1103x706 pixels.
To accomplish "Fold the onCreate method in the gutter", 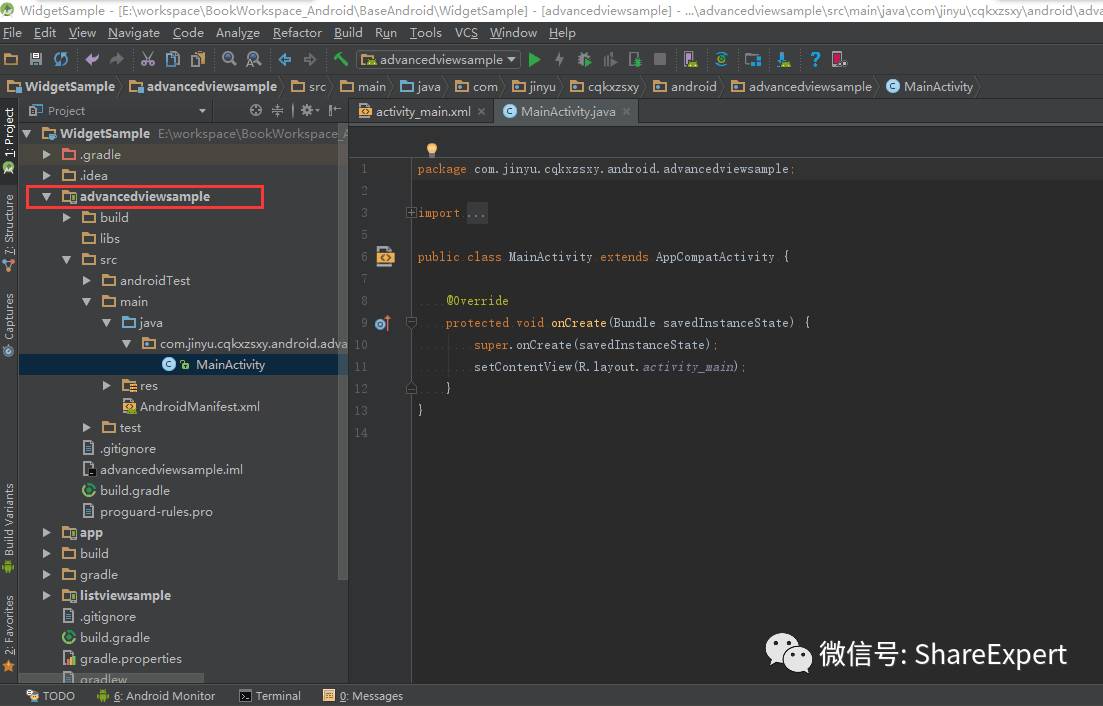I will [x=412, y=323].
